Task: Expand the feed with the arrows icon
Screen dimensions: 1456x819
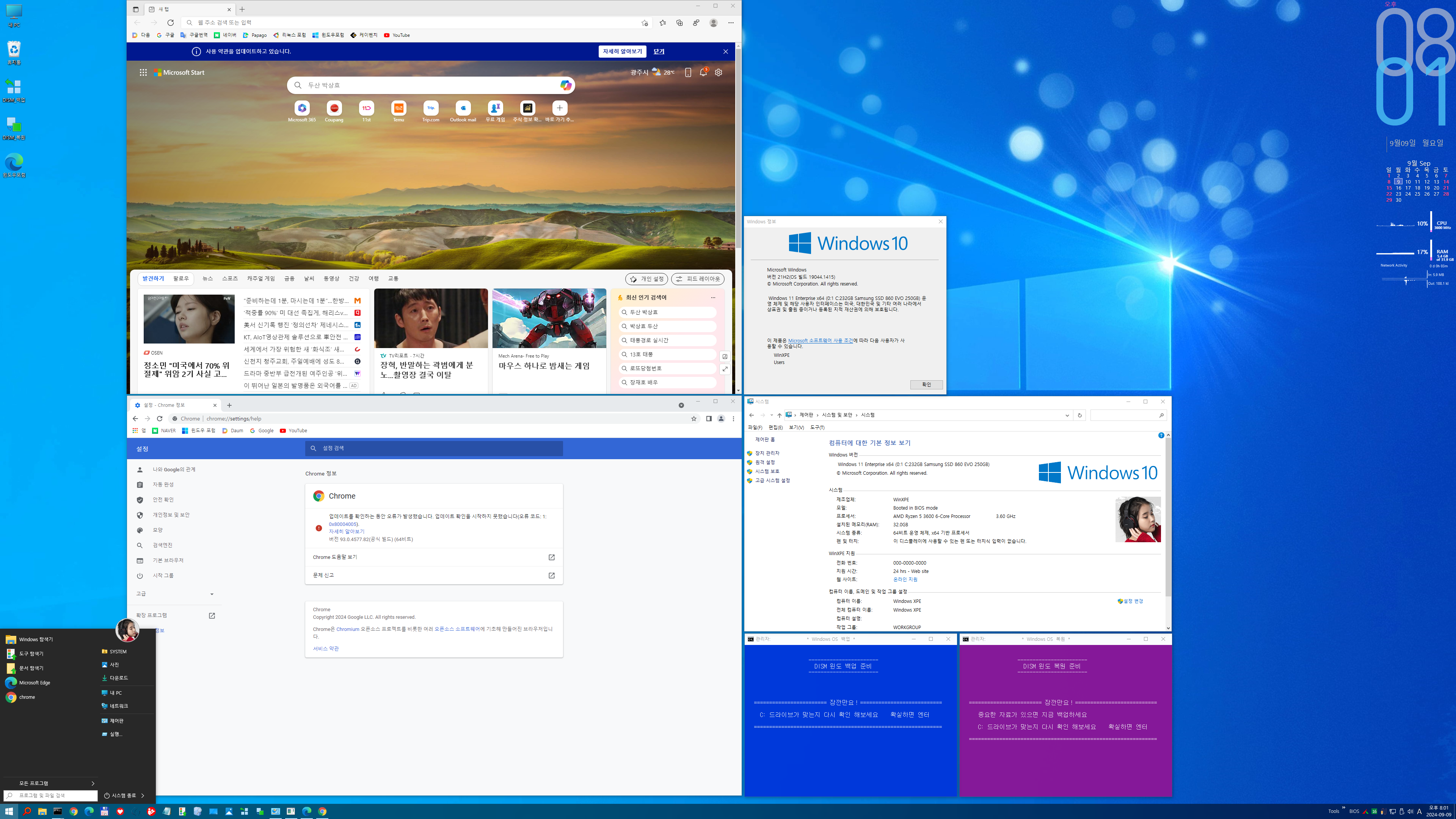Action: pos(725,369)
